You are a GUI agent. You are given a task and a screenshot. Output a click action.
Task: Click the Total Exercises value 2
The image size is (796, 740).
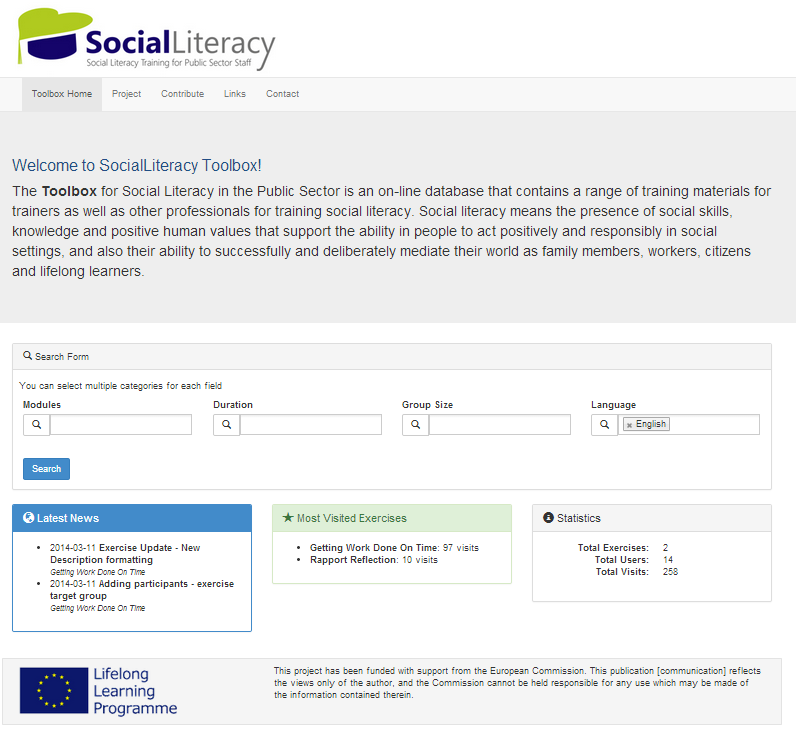666,548
